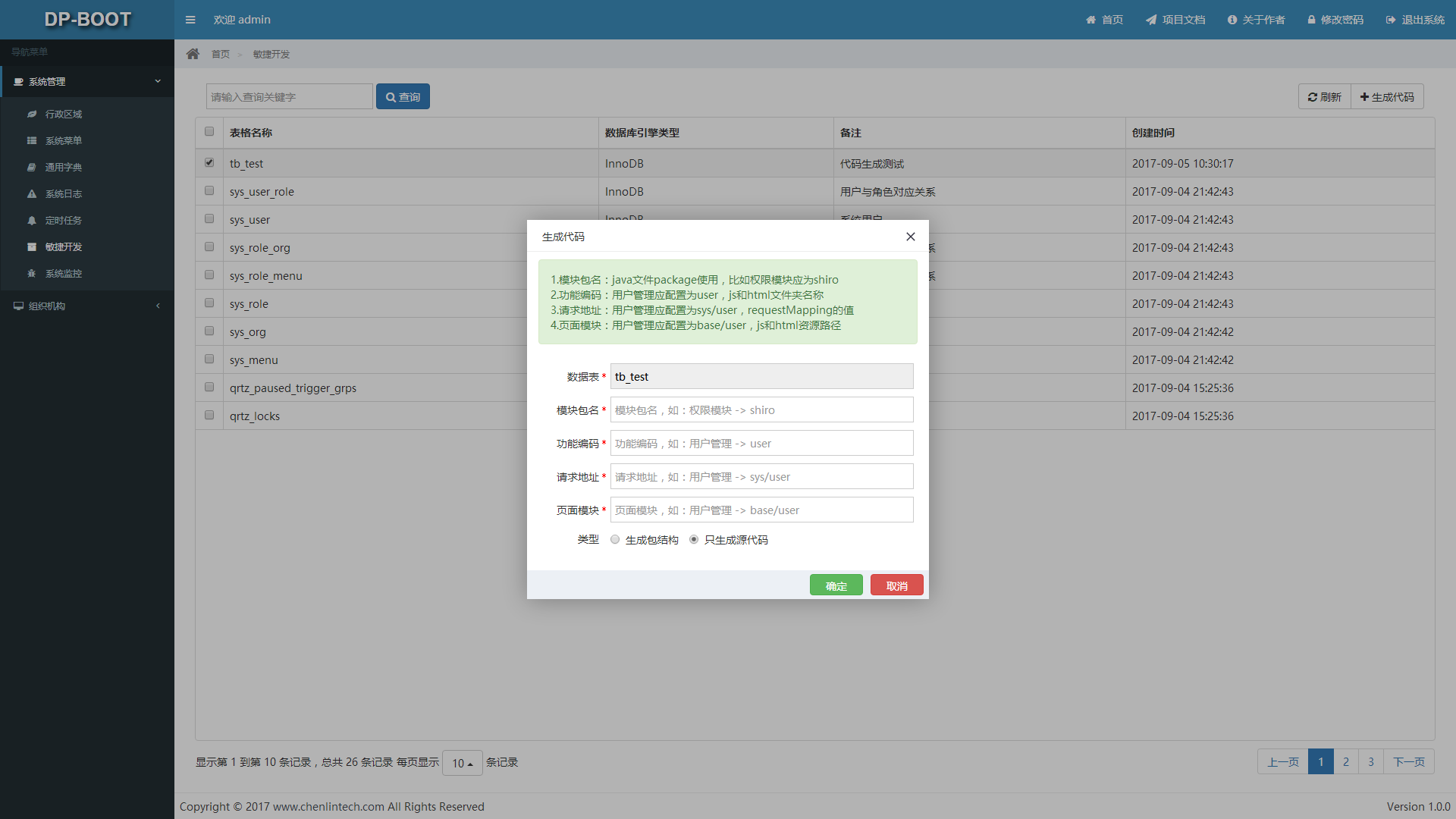Image resolution: width=1456 pixels, height=819 pixels.
Task: Check the sys_menu row checkbox
Action: (x=209, y=359)
